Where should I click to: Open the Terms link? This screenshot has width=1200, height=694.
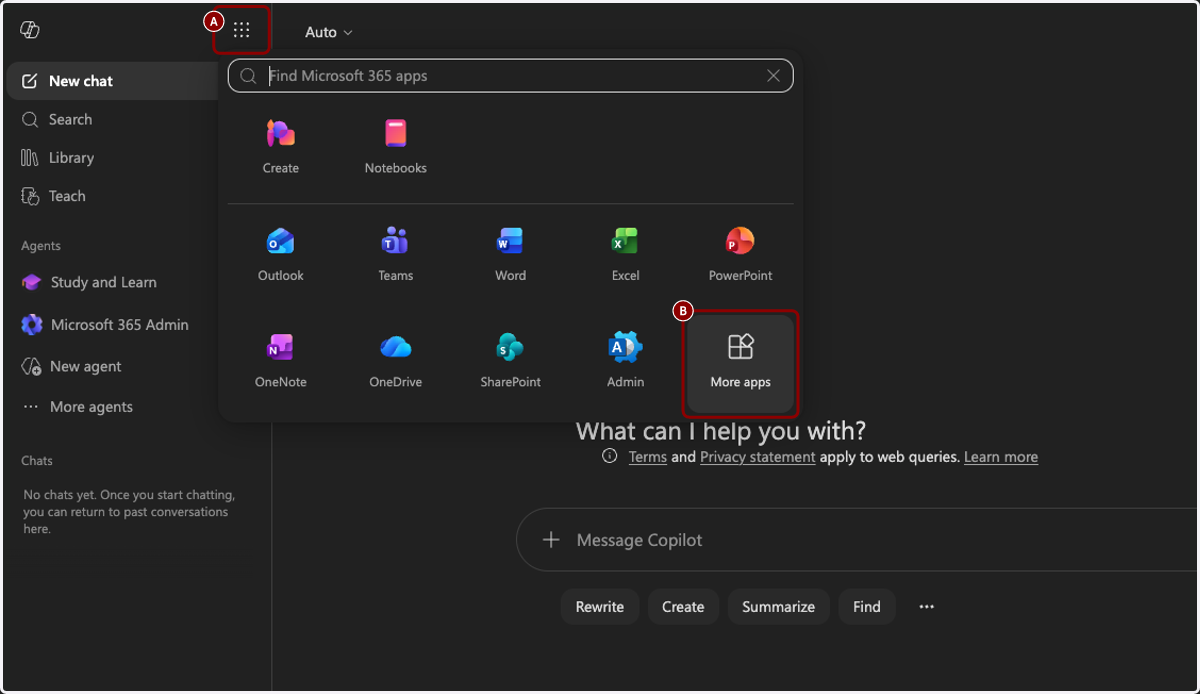648,457
